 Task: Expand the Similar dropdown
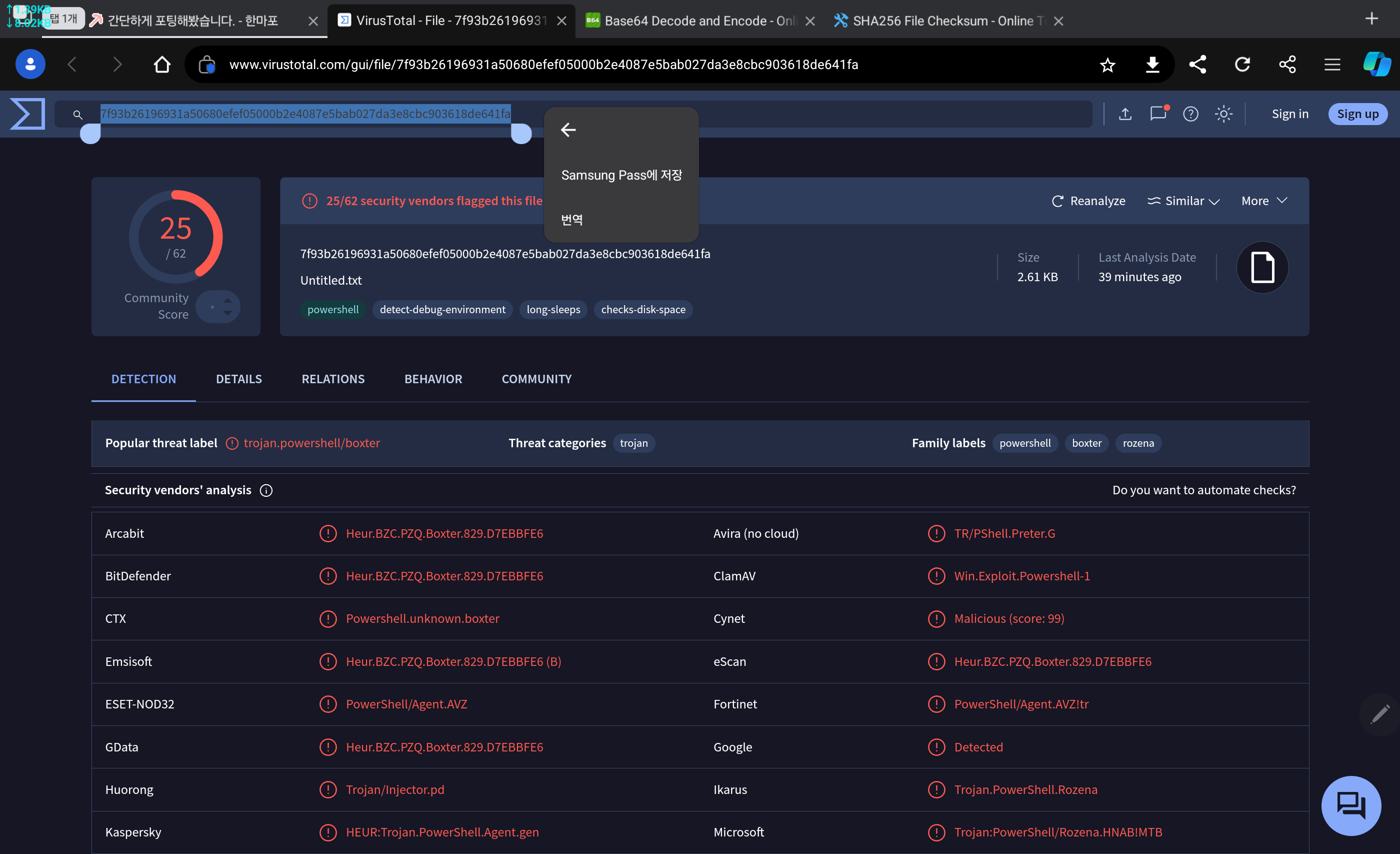(1183, 201)
